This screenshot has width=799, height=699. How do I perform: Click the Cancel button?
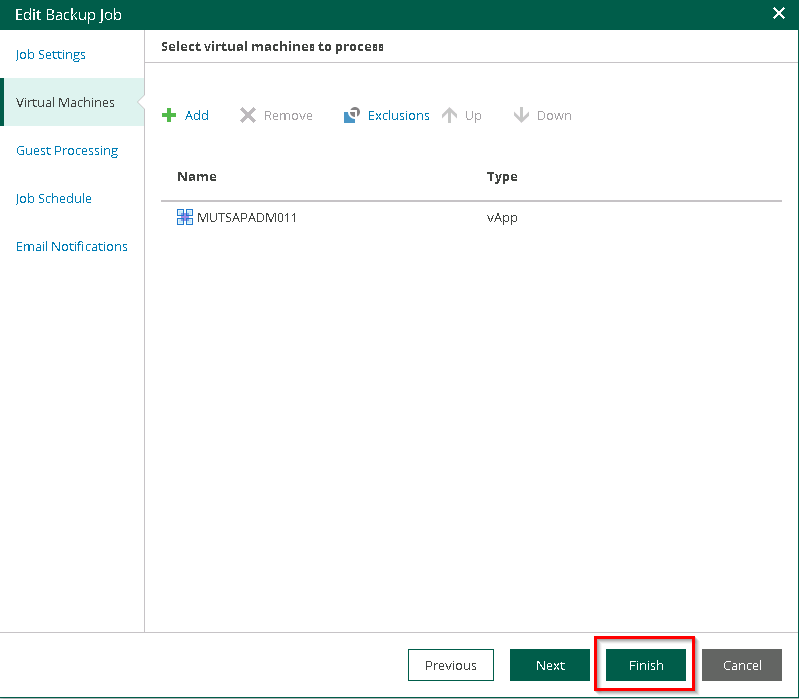pos(742,665)
